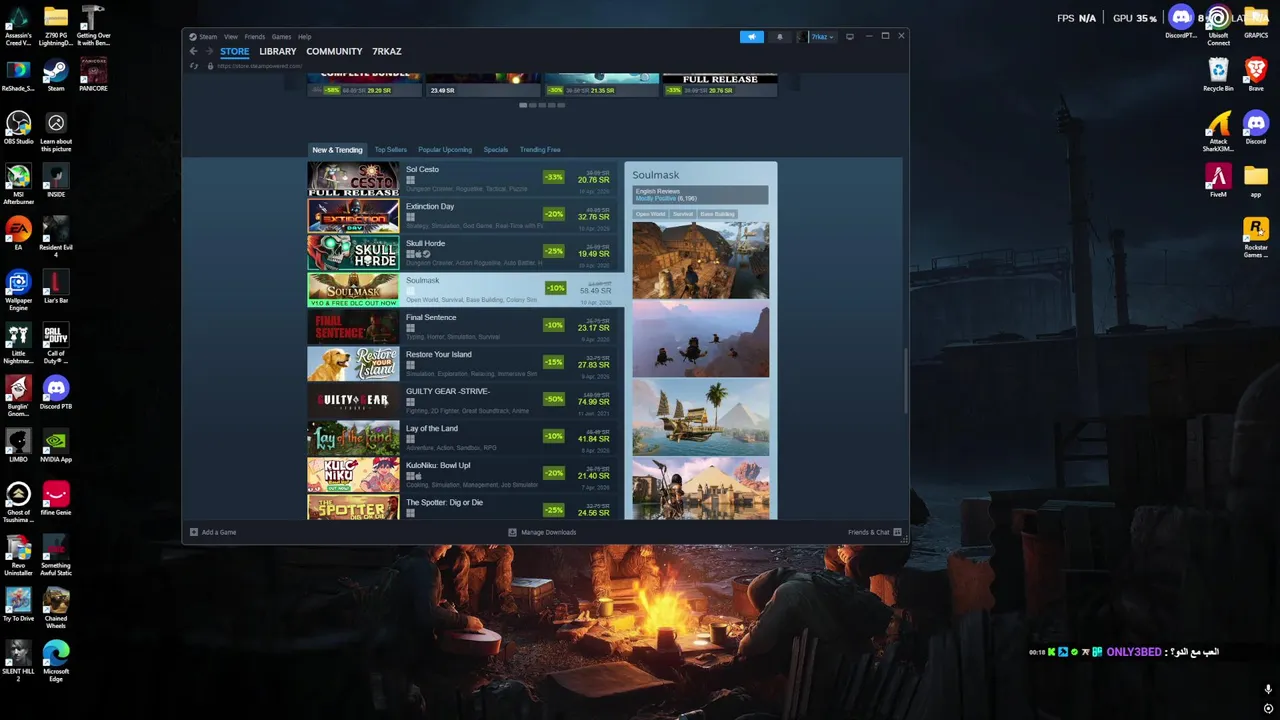
Task: Open the Trending Free tab
Action: 540,150
